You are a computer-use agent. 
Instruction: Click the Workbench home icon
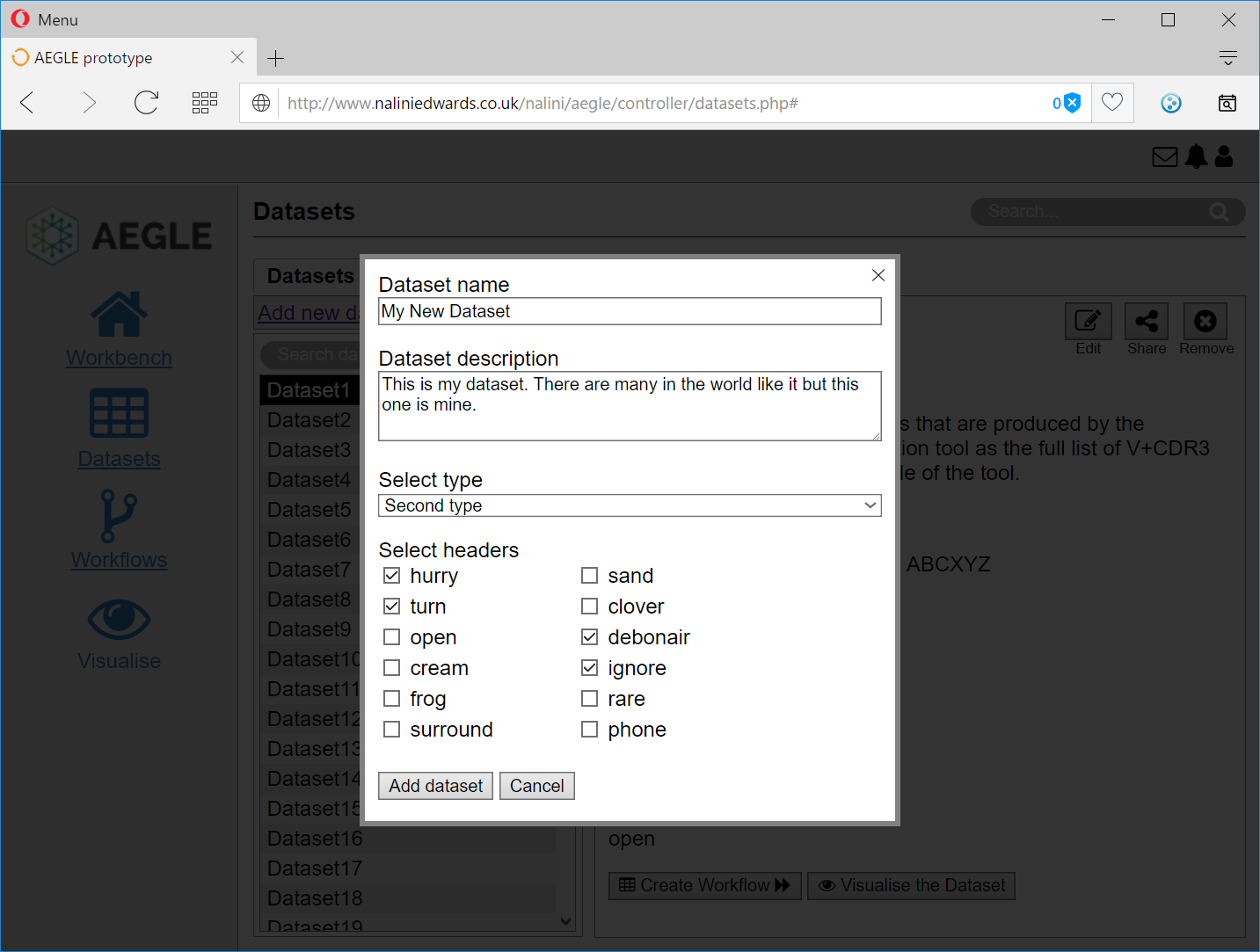tap(119, 314)
